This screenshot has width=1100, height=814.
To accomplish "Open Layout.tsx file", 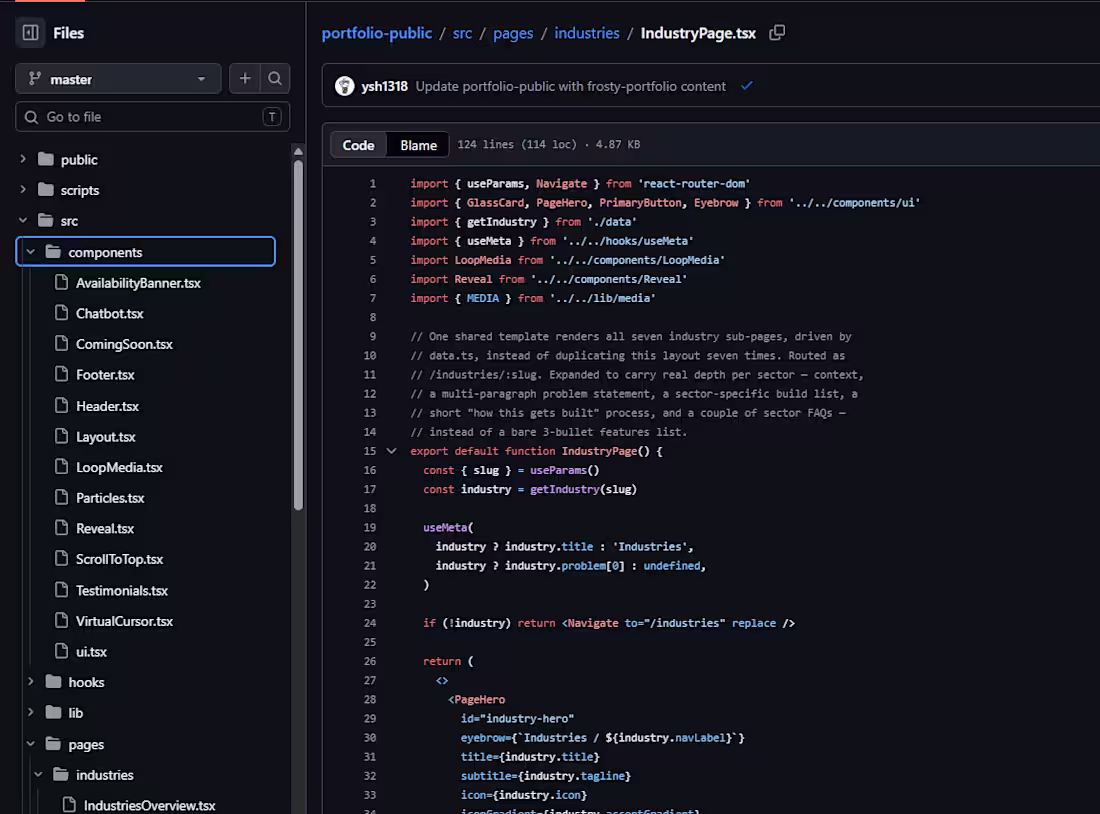I will point(105,436).
